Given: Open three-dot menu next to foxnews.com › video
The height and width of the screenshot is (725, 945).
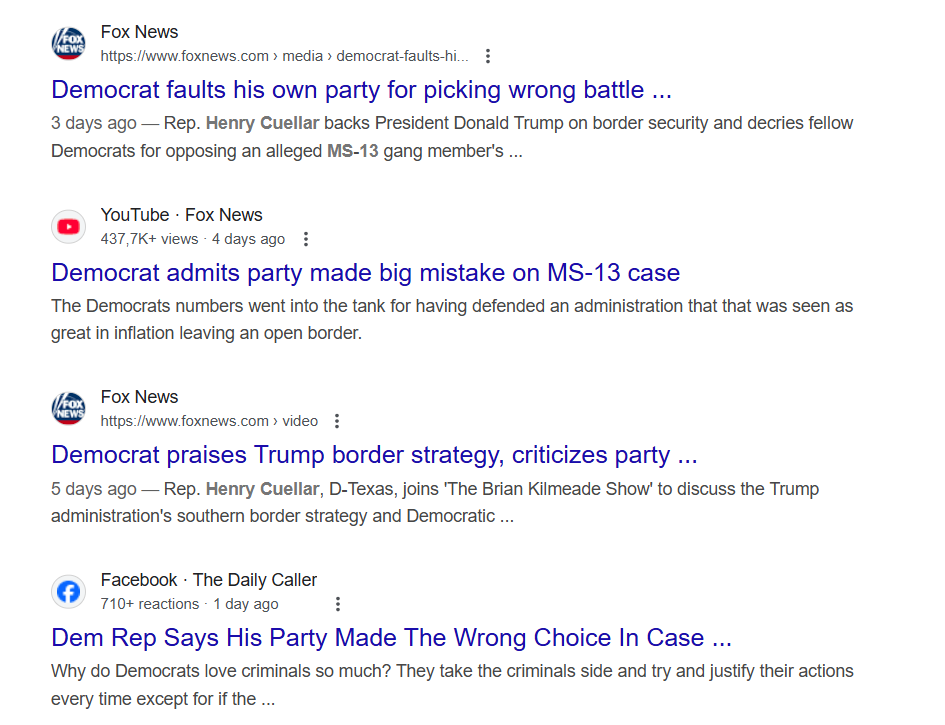Looking at the screenshot, I should pyautogui.click(x=338, y=421).
